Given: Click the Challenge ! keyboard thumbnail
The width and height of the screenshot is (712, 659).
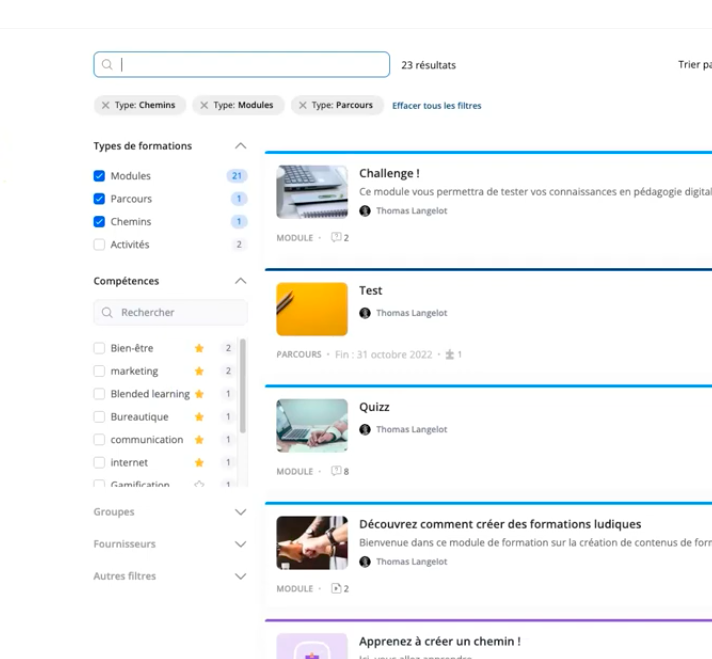Looking at the screenshot, I should pyautogui.click(x=312, y=192).
